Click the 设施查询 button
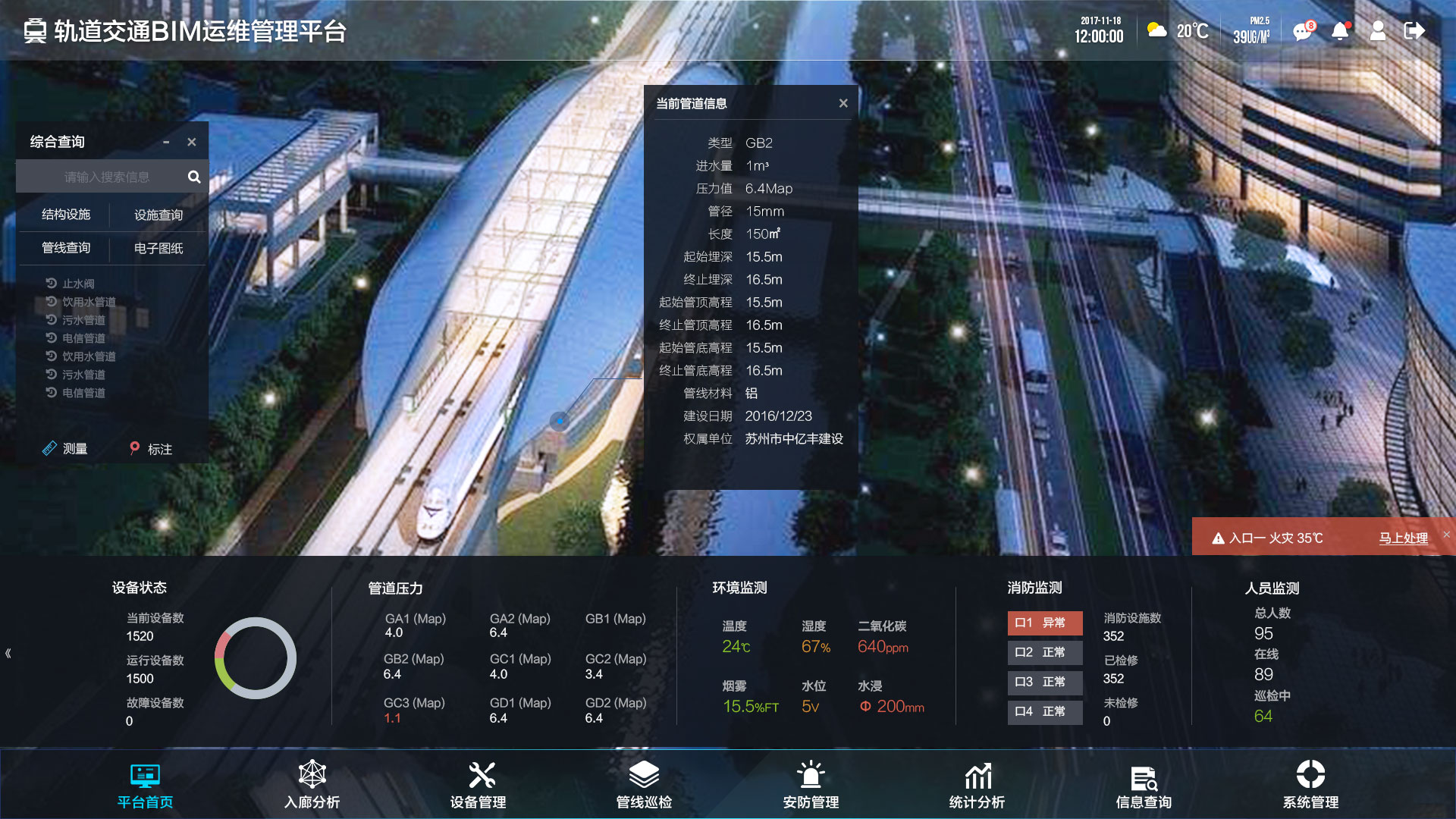This screenshot has width=1456, height=819. (x=158, y=215)
